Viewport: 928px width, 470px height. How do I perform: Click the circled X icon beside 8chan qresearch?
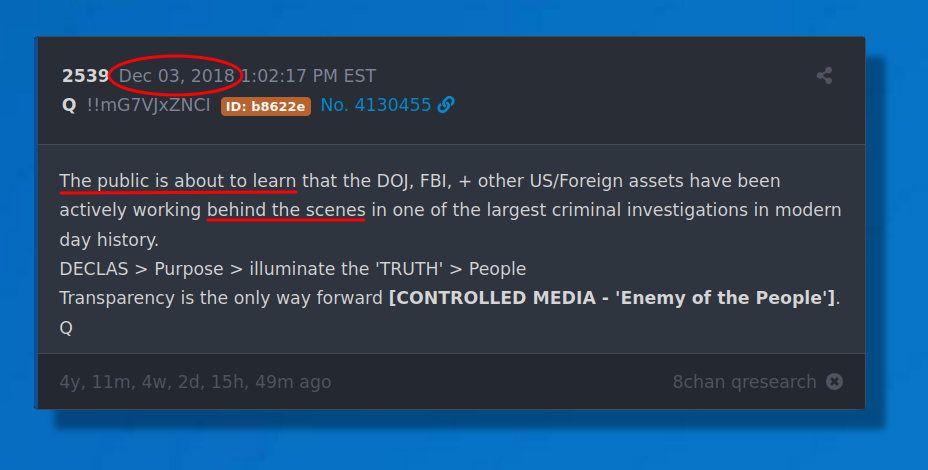[834, 382]
